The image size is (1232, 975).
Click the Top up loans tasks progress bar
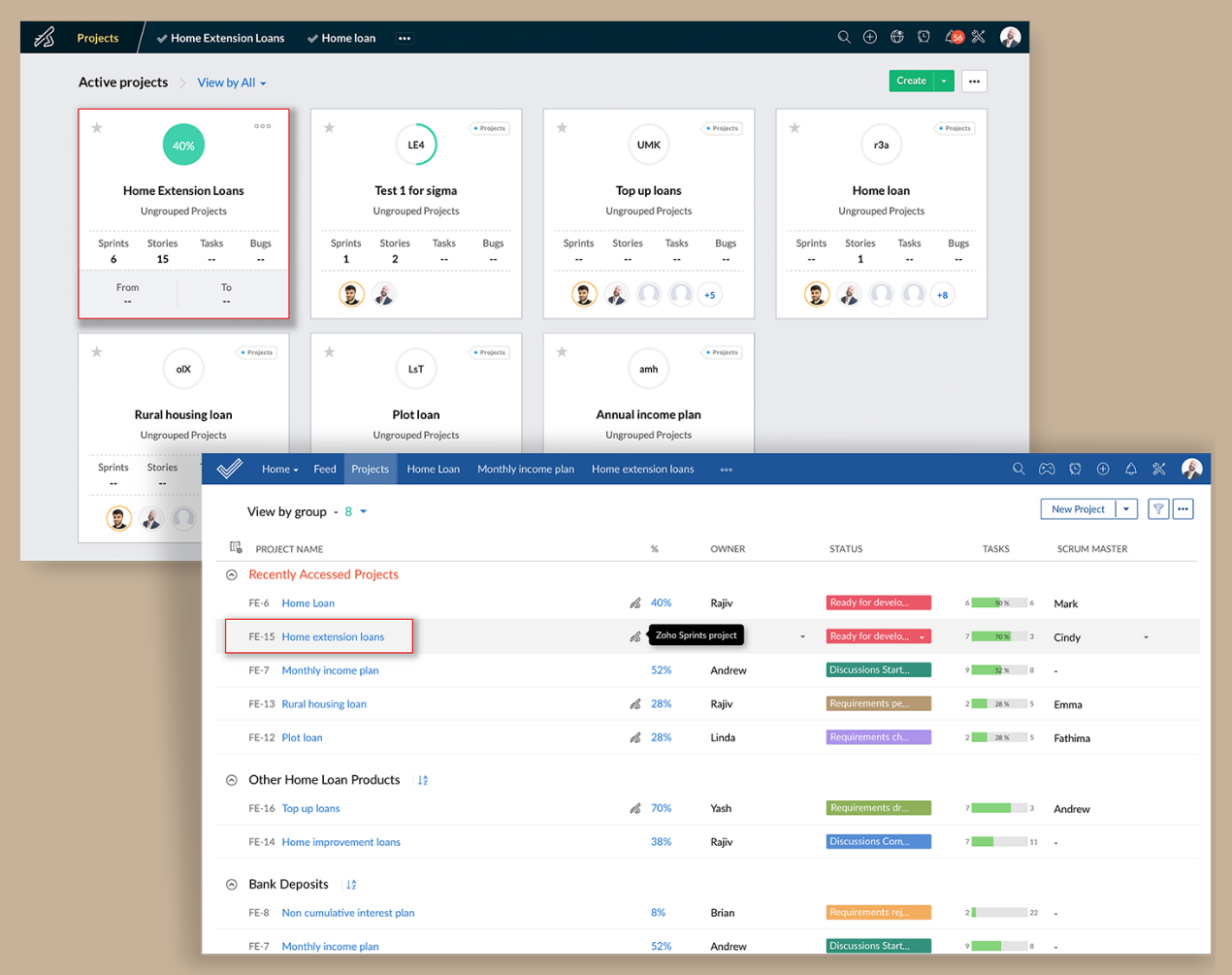click(x=999, y=808)
